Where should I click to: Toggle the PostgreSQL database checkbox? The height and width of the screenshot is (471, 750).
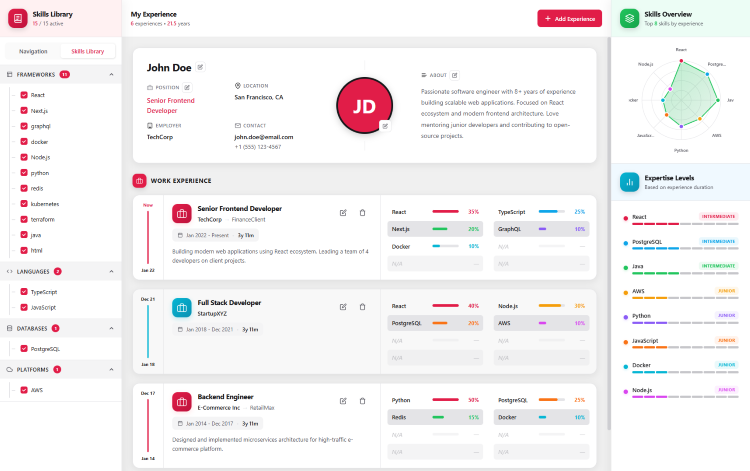click(x=24, y=349)
